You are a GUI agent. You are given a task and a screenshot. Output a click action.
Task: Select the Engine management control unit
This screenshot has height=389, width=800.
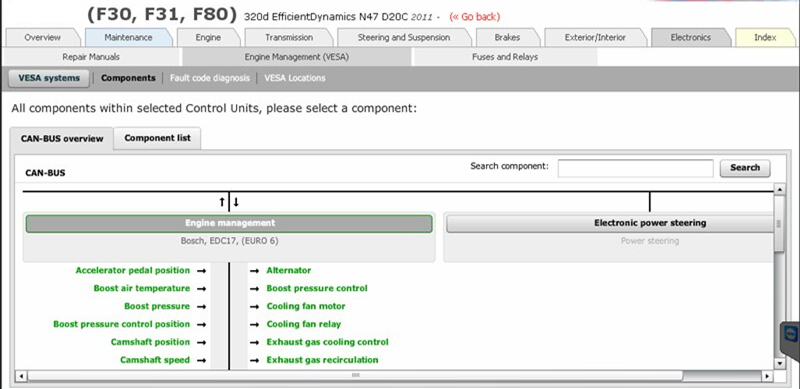[230, 224]
